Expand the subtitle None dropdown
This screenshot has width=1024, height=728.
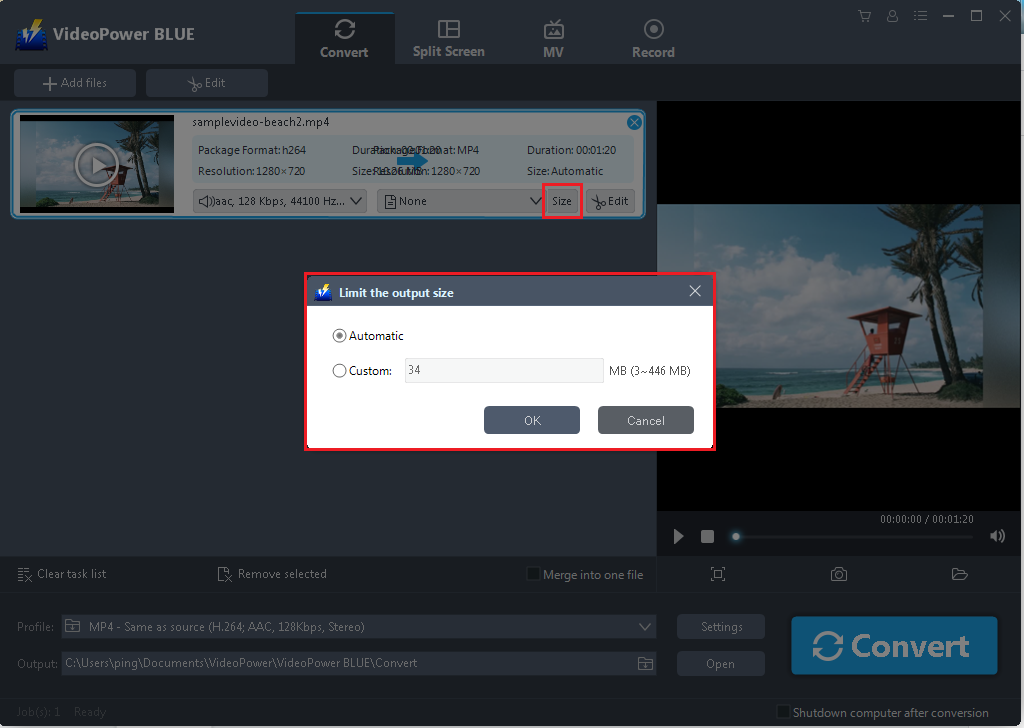(x=460, y=200)
